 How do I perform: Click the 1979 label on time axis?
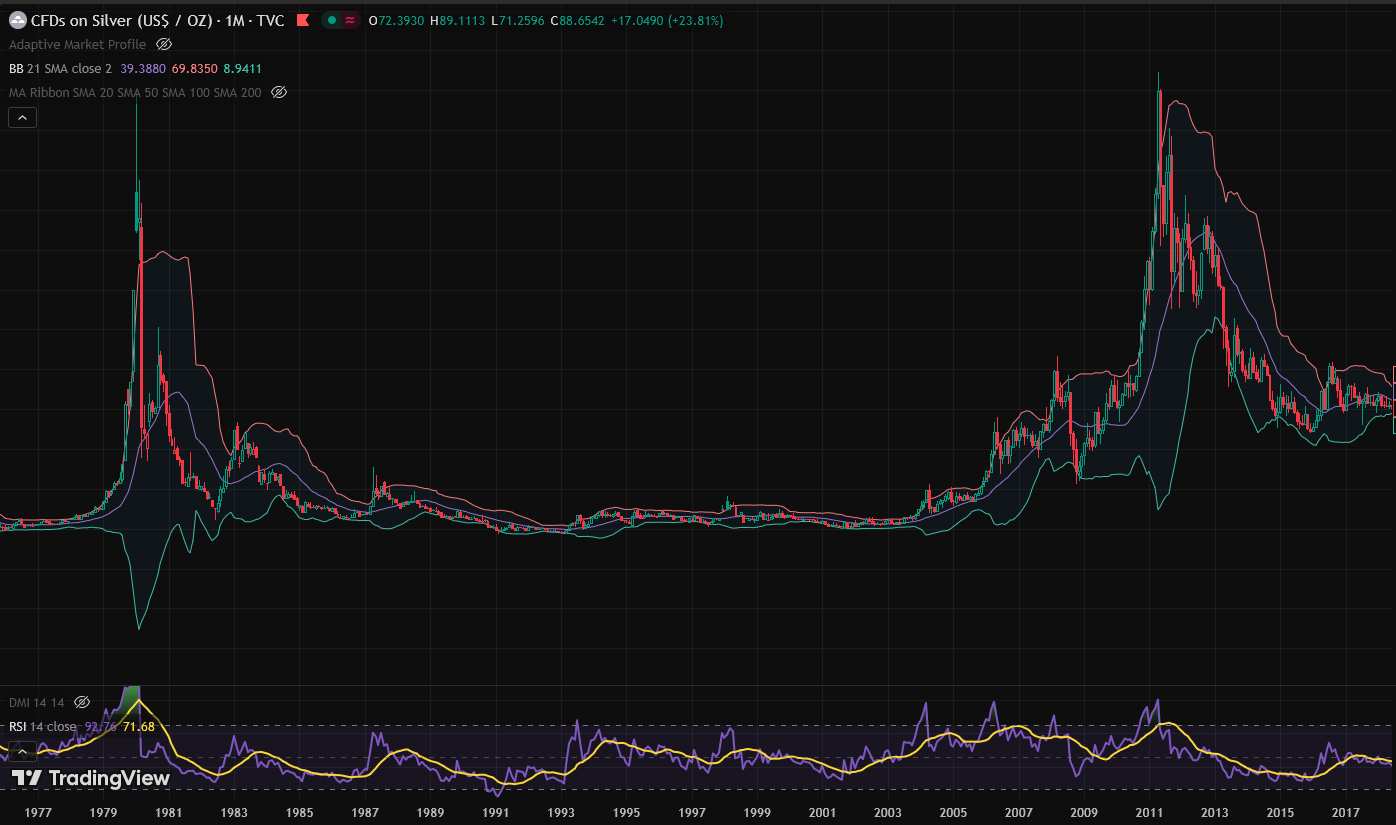point(103,812)
